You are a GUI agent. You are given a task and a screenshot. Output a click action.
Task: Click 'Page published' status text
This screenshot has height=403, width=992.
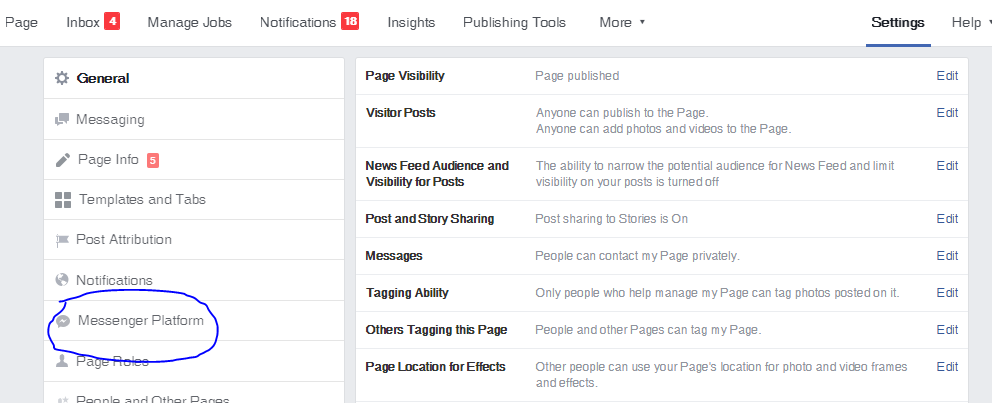pyautogui.click(x=577, y=76)
